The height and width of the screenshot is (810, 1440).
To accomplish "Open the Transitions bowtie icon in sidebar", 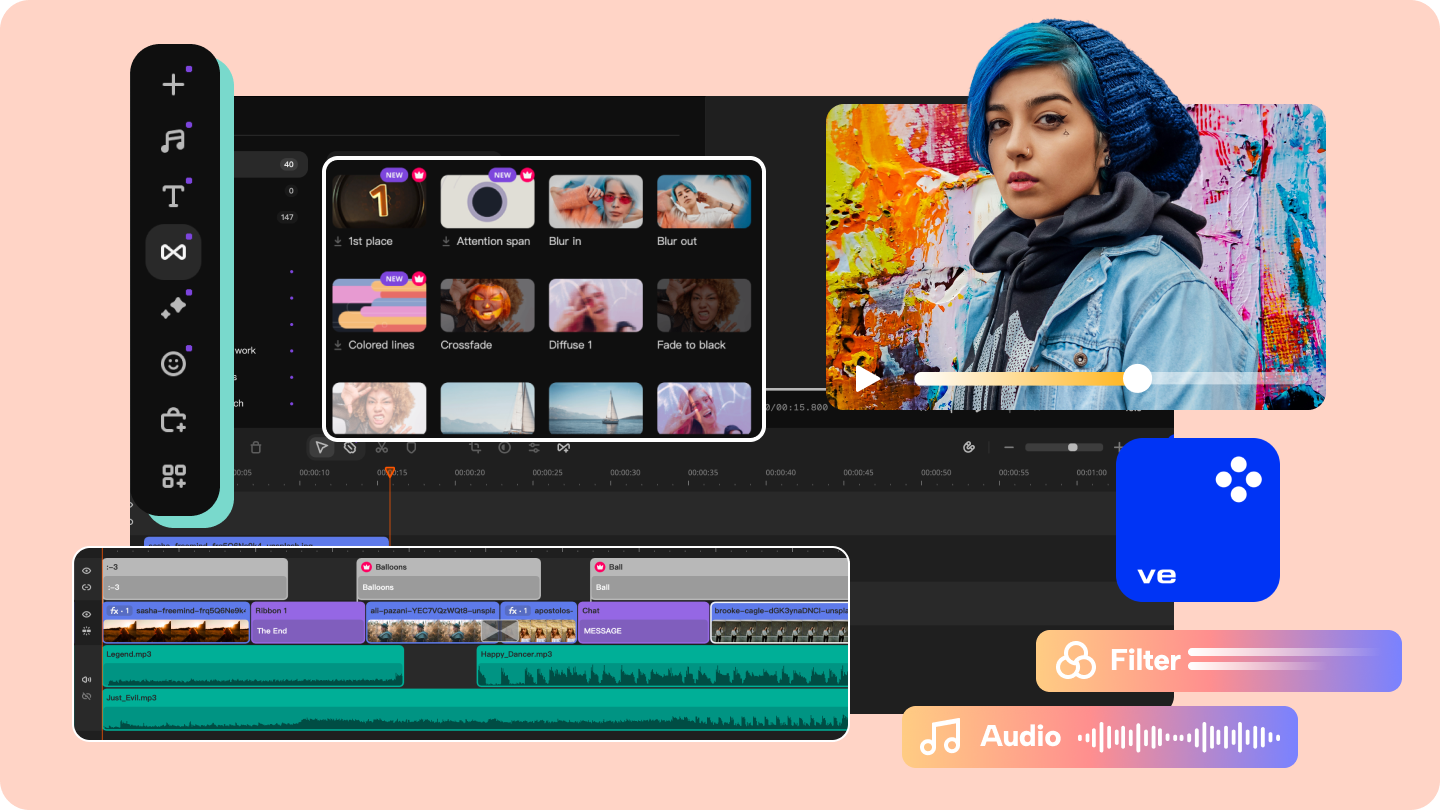I will pyautogui.click(x=174, y=252).
